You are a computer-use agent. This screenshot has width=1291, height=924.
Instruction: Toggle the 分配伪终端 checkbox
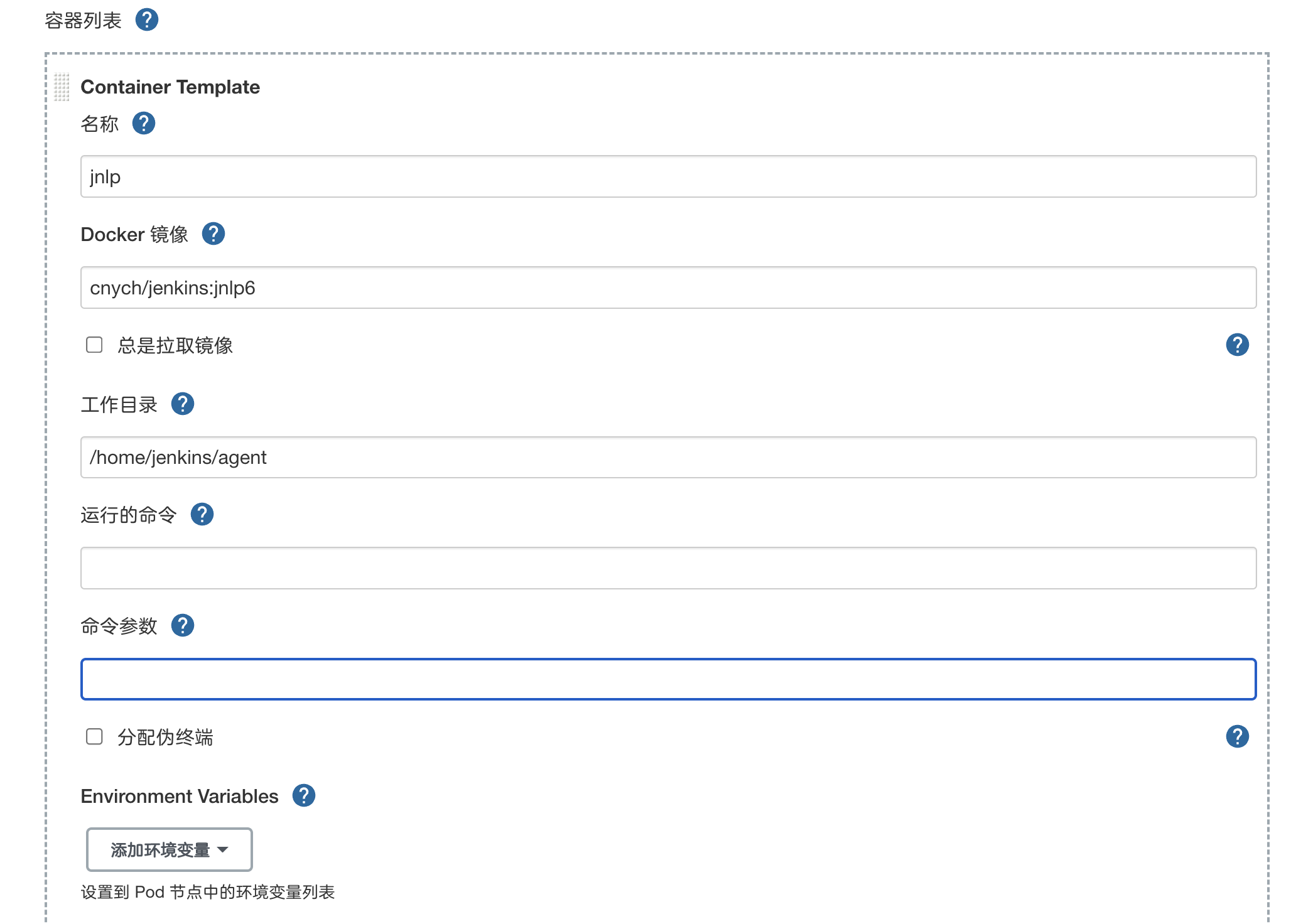94,736
